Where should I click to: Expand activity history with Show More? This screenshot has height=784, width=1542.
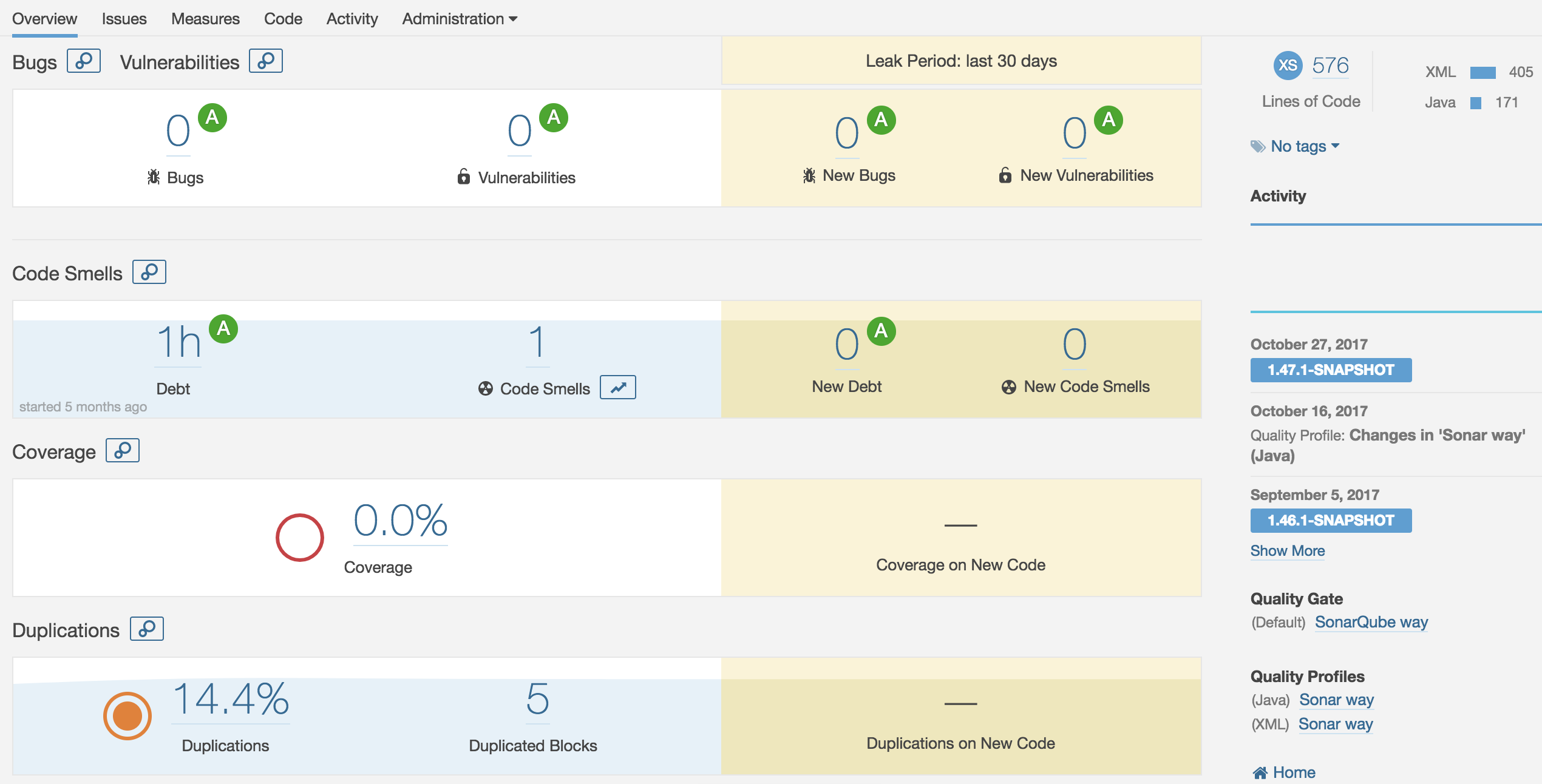[1288, 550]
